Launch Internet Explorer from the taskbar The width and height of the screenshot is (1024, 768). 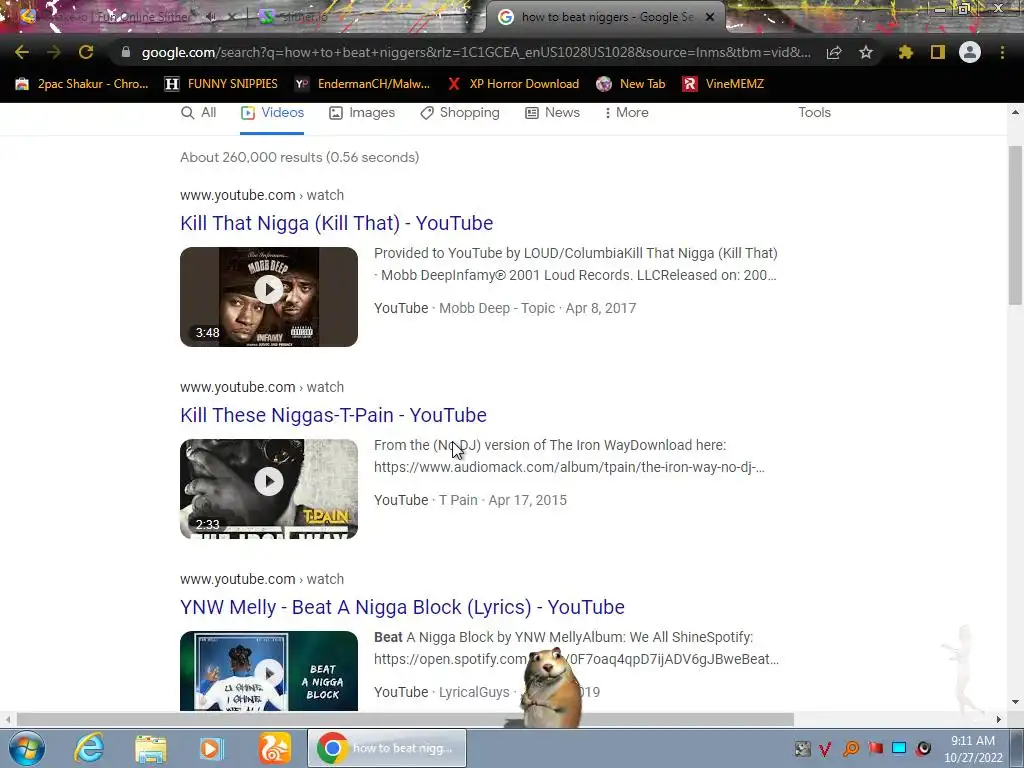(x=89, y=748)
